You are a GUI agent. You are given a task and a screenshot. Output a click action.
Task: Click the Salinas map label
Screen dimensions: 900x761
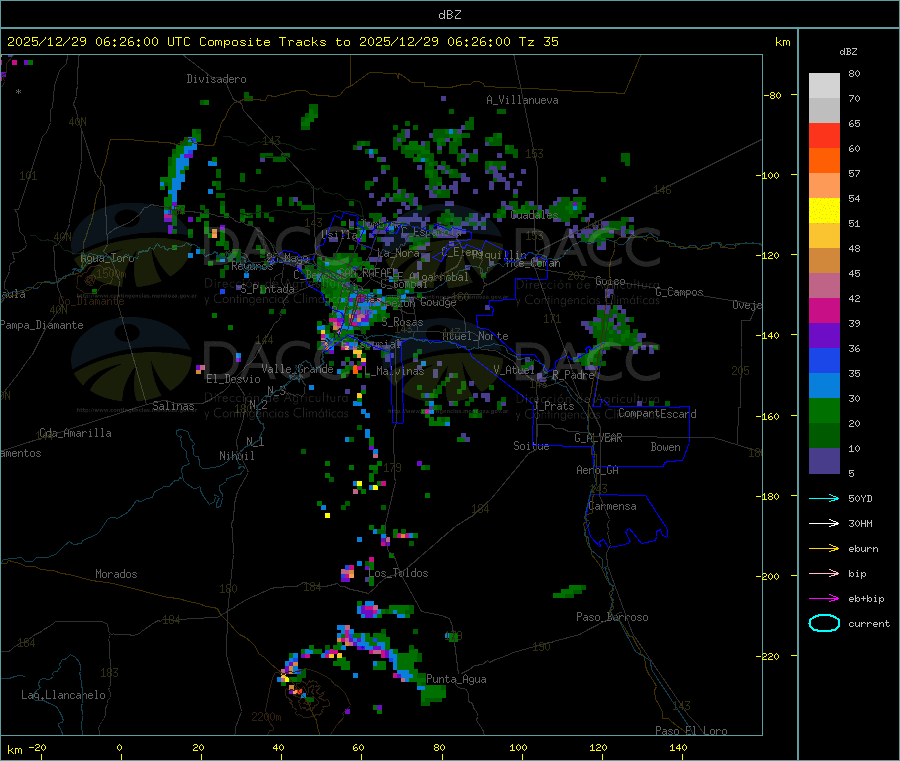click(x=173, y=406)
